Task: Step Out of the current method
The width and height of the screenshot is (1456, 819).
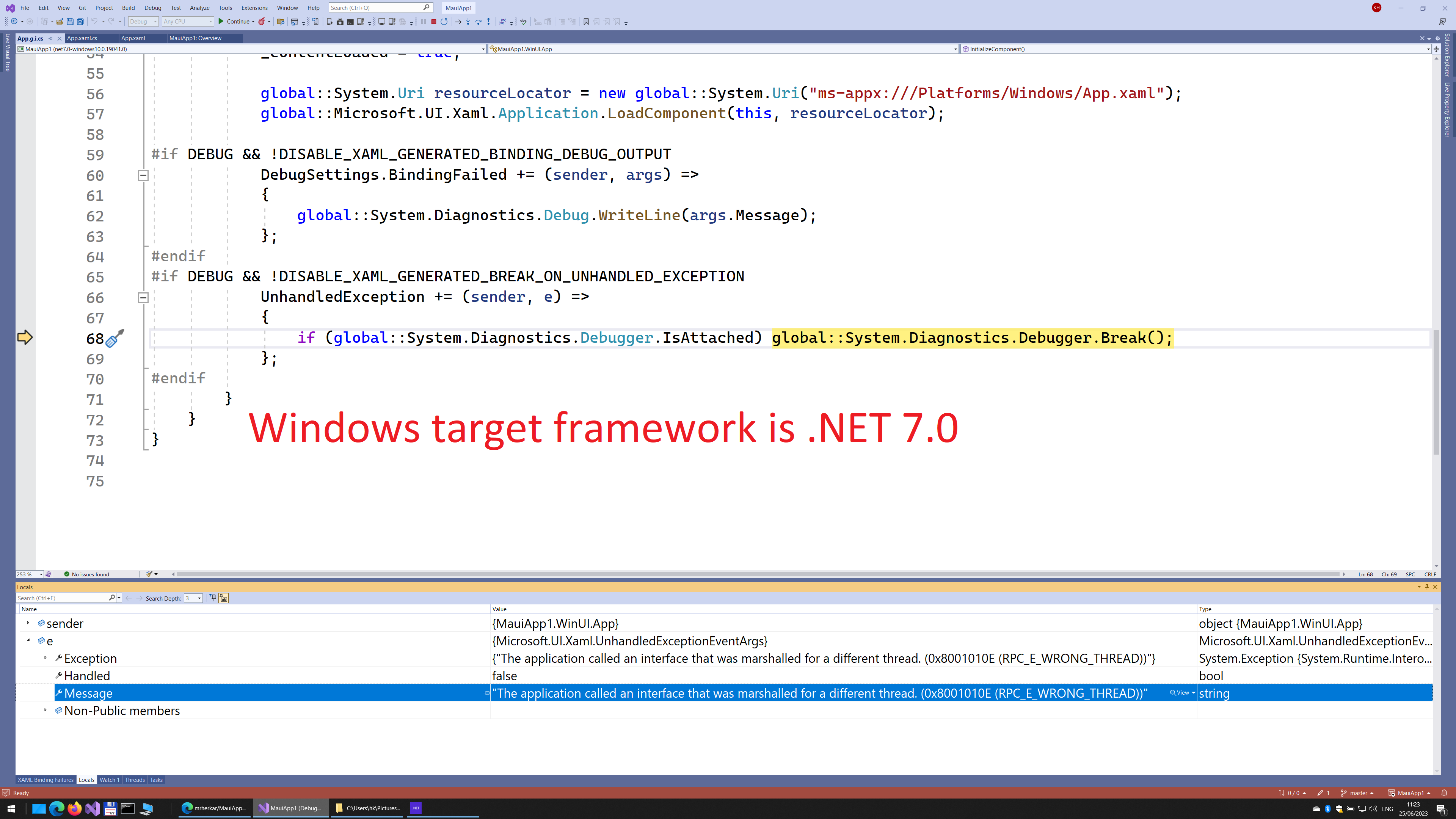Action: [488, 22]
